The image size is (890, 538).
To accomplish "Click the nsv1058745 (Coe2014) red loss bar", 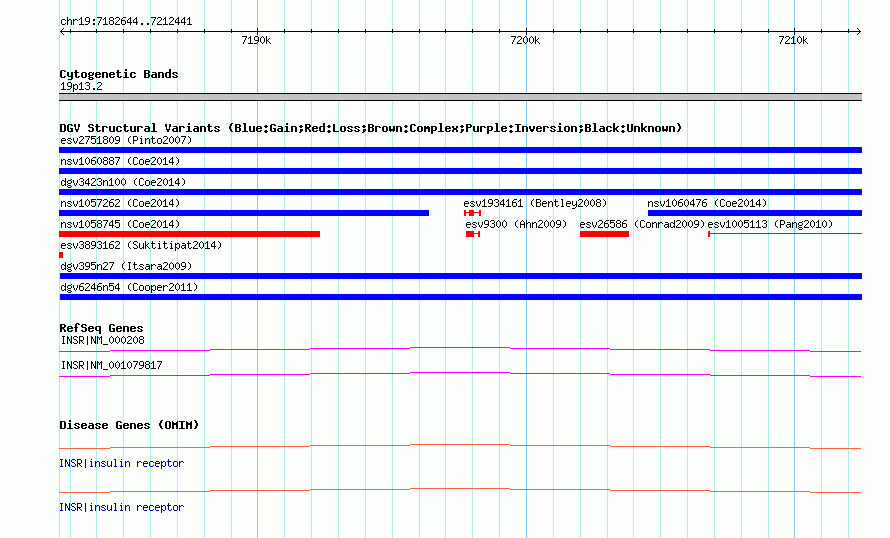I will 190,234.
